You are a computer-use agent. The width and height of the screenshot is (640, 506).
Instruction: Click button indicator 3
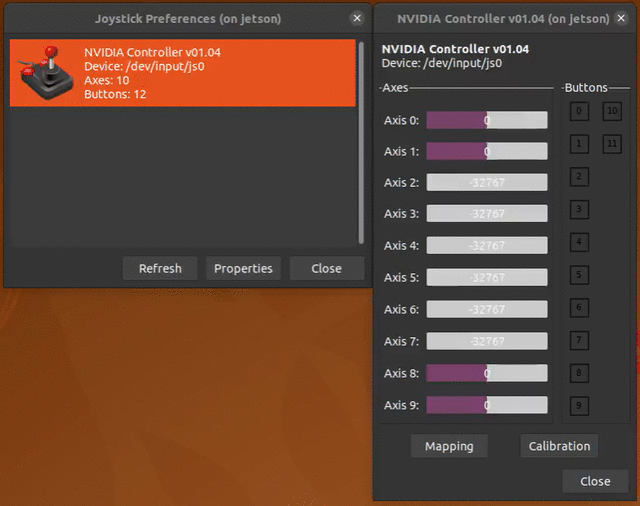(579, 209)
